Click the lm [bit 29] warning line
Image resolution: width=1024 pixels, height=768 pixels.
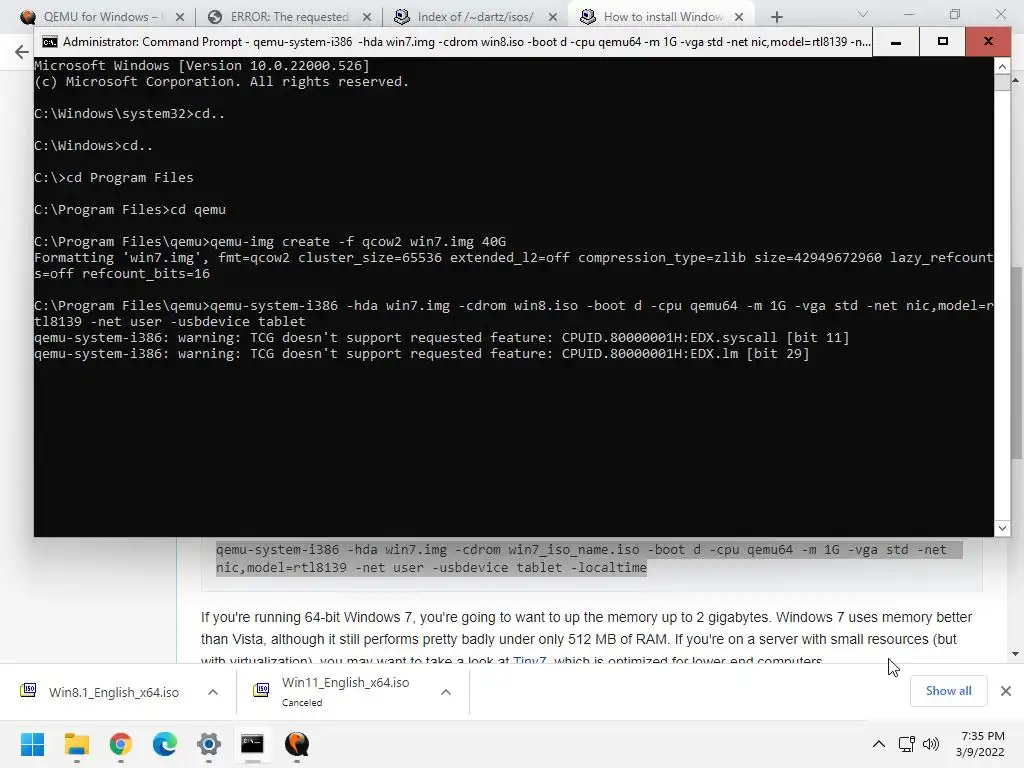tap(422, 354)
